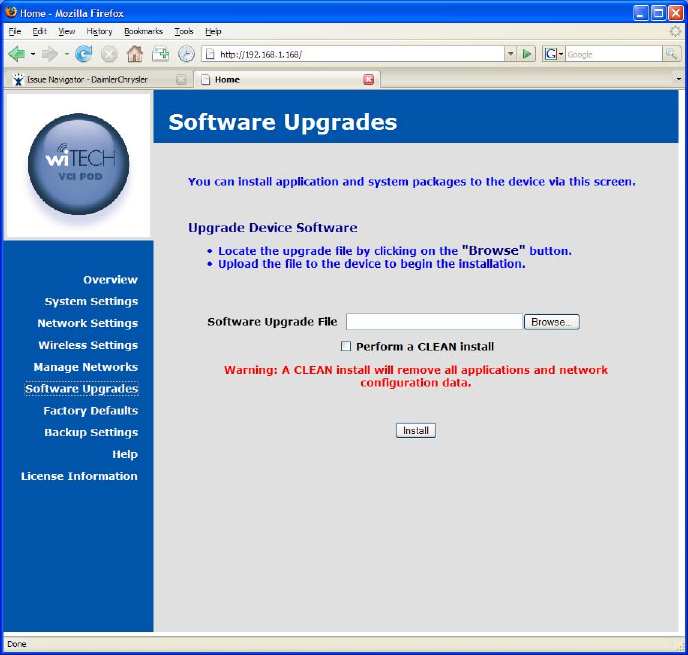Viewport: 688px width, 655px height.
Task: Open the View menu
Action: coord(67,31)
